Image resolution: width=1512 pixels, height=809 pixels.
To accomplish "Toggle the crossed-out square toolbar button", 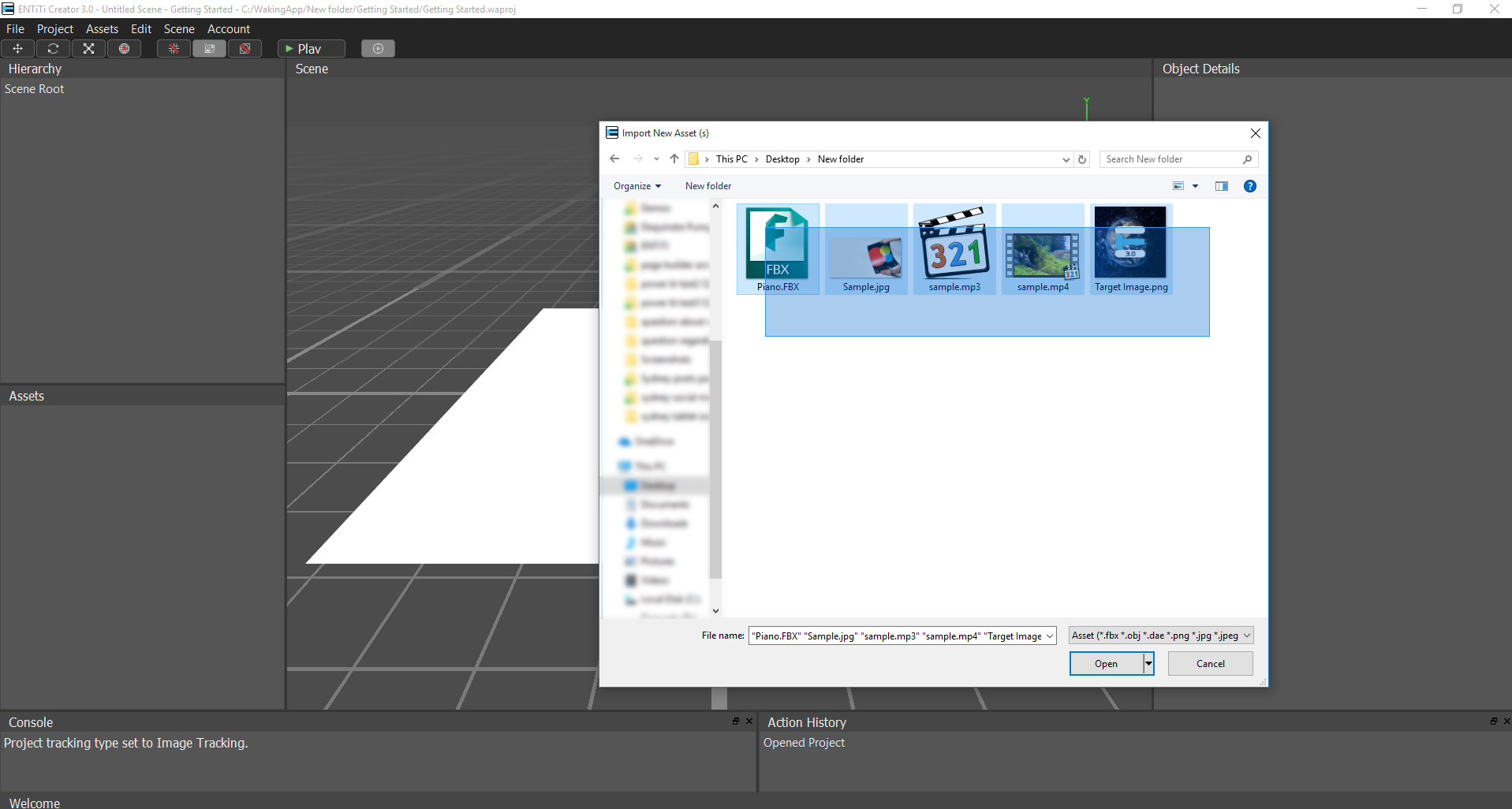I will (x=245, y=49).
